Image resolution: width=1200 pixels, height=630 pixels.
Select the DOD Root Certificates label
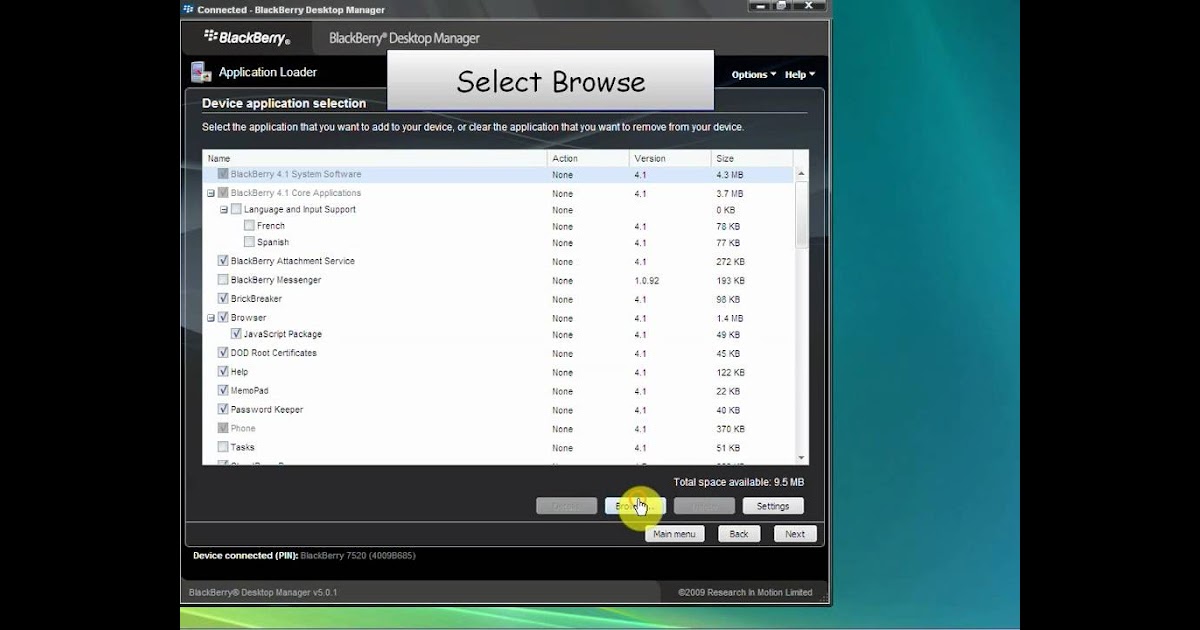(x=274, y=353)
